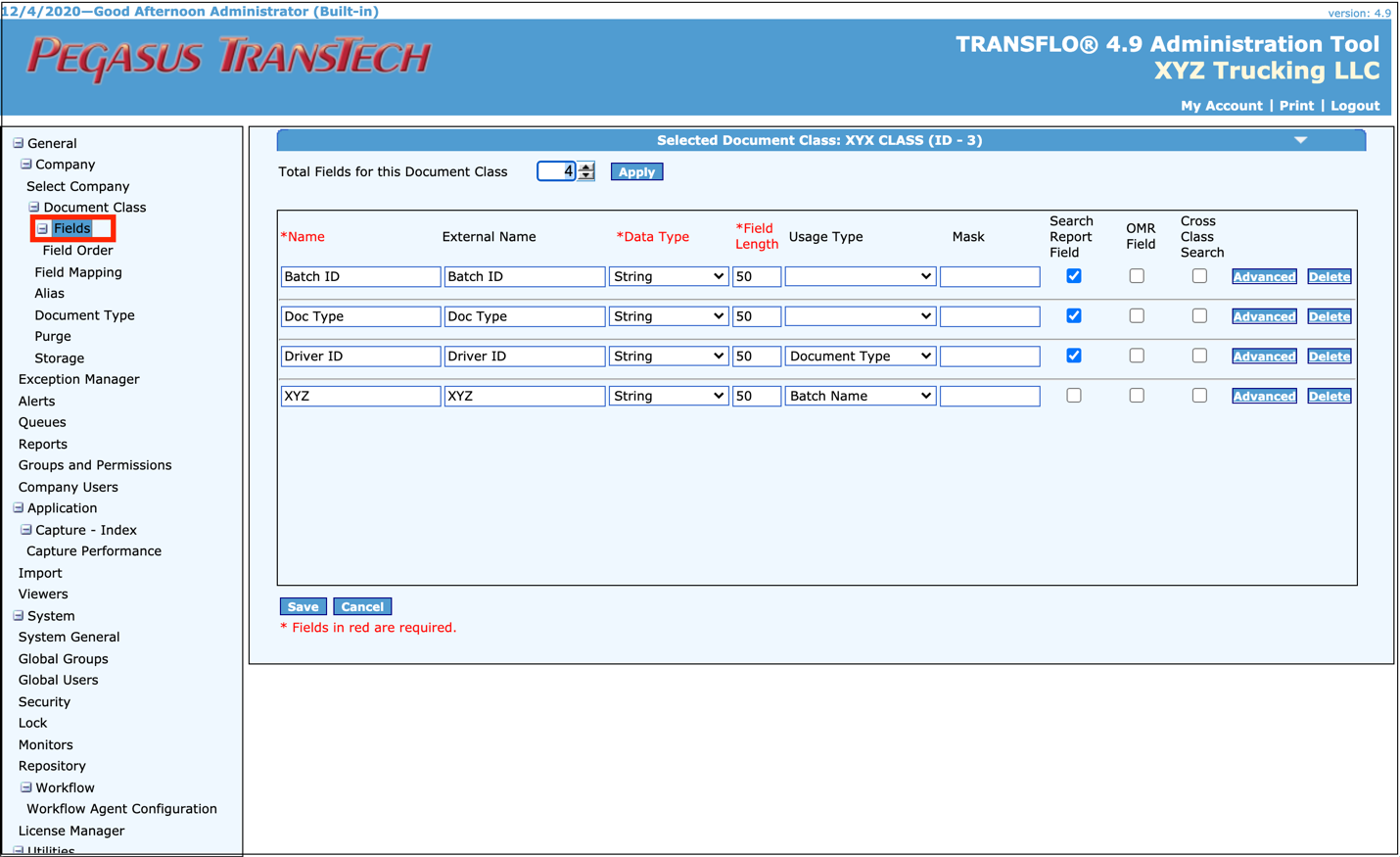Screen dimensions: 1400x857
Task: Open Document Type usage dropdown for Driver ID
Action: [860, 357]
